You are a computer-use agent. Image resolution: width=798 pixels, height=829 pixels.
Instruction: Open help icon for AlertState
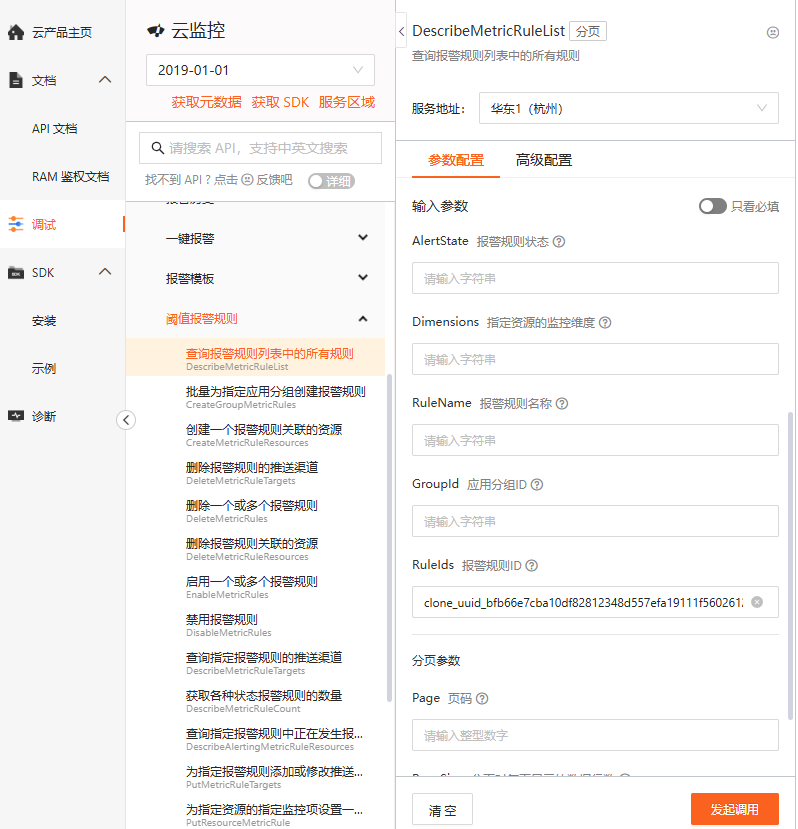558,242
